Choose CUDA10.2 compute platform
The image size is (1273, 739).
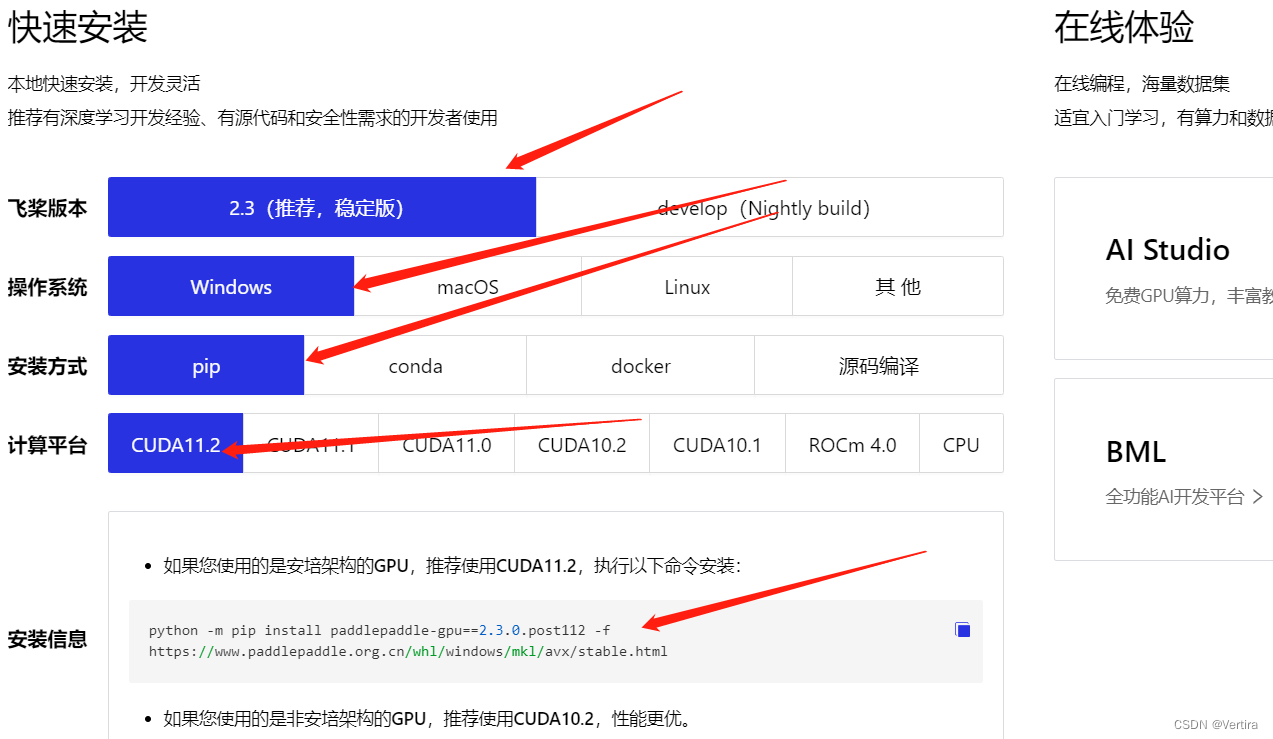(x=582, y=443)
